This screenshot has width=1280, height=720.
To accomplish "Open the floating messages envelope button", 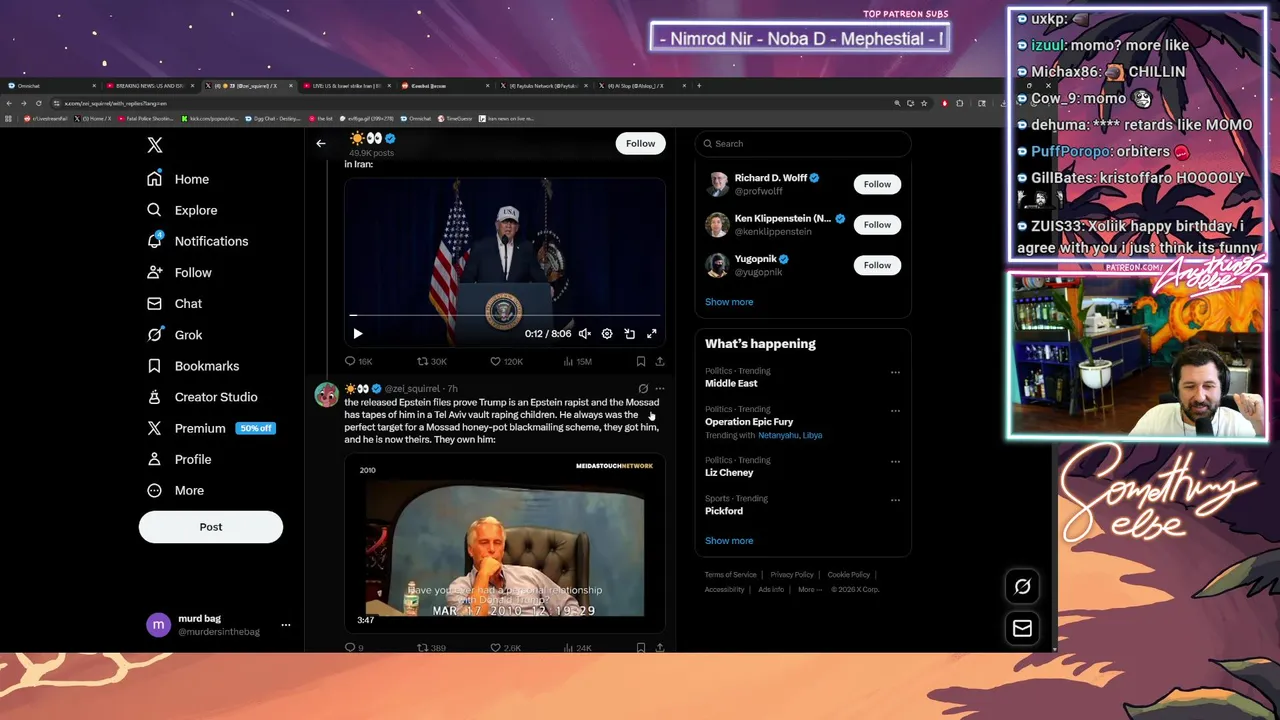I will pyautogui.click(x=1022, y=628).
